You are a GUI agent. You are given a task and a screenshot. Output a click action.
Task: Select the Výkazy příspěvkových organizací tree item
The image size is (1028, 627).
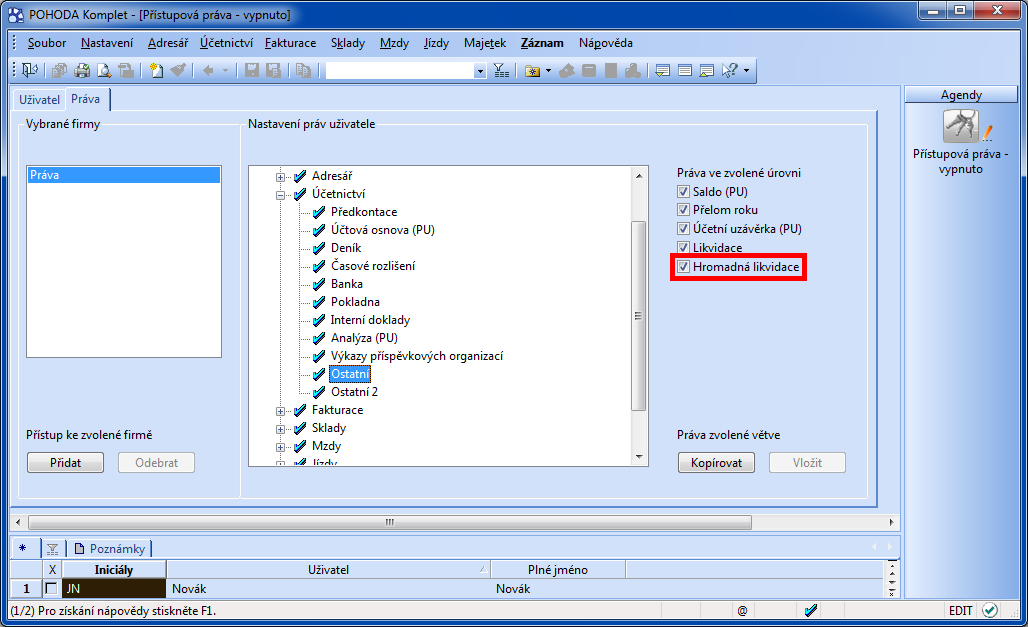click(417, 356)
